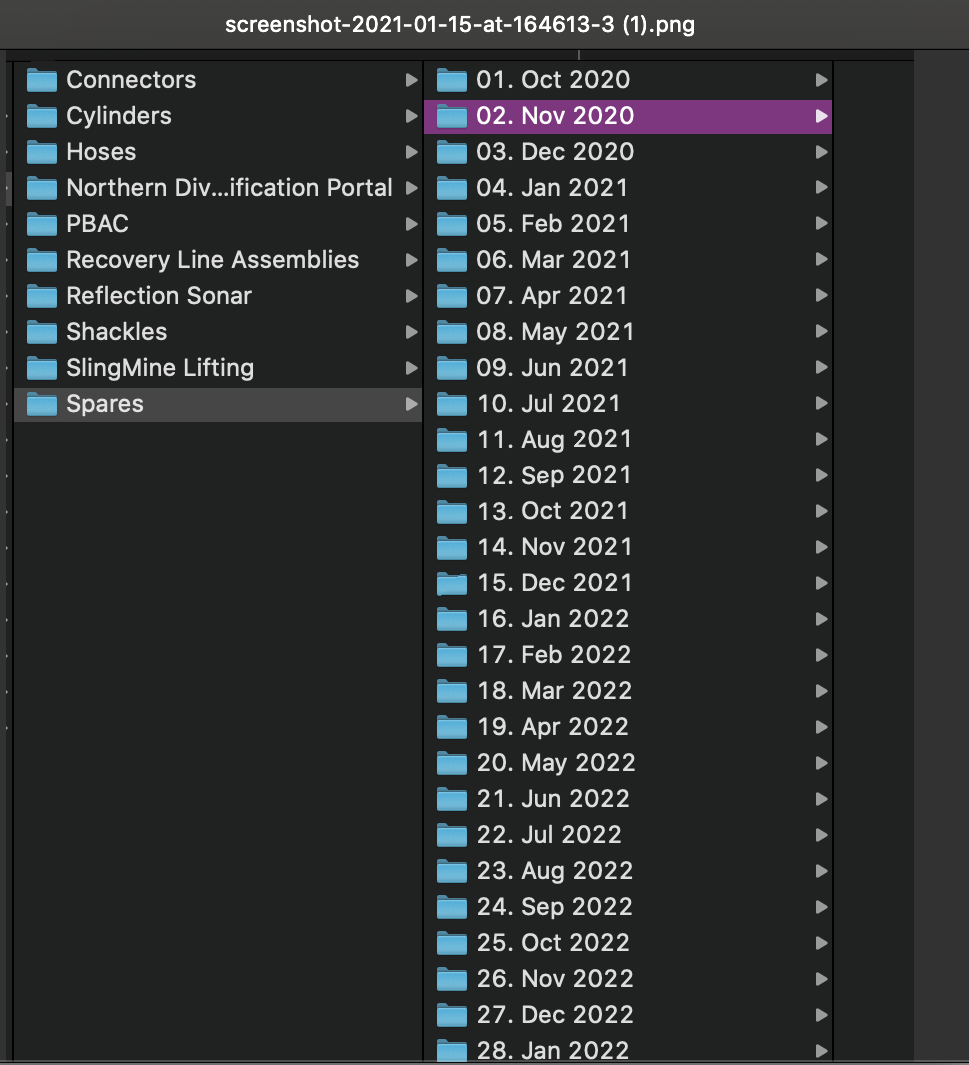Screen dimensions: 969x1065
Task: Expand the 19. Apr 2022 arrow
Action: [x=822, y=727]
